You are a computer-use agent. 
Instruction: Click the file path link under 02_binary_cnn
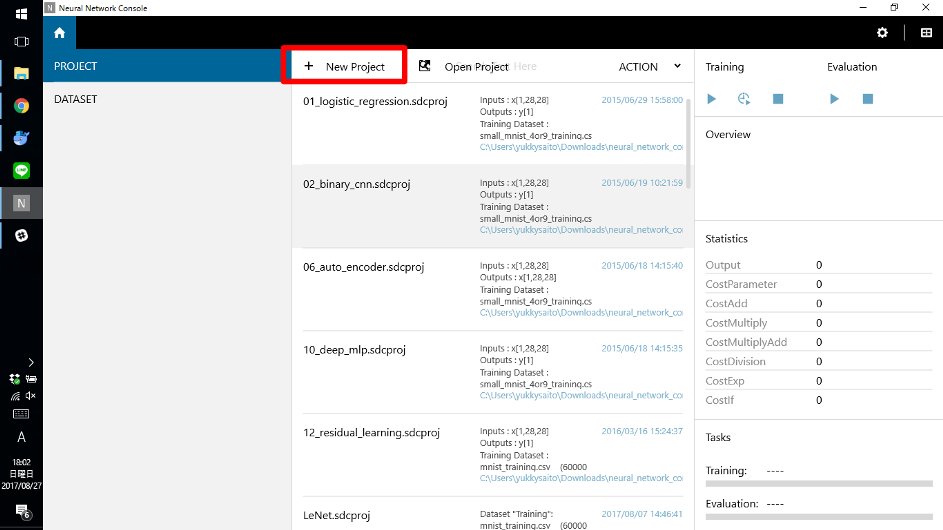[x=581, y=230]
